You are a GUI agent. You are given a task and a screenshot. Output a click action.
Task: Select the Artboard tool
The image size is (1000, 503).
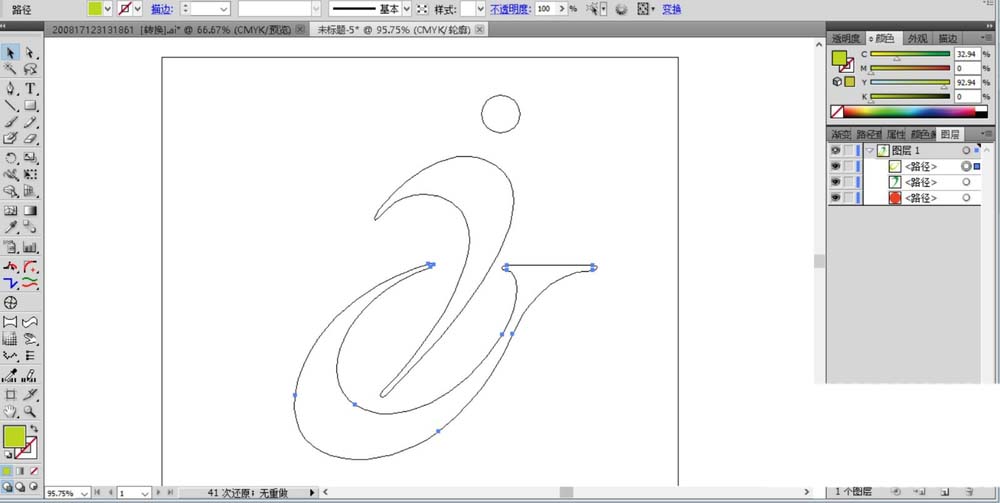click(x=11, y=395)
